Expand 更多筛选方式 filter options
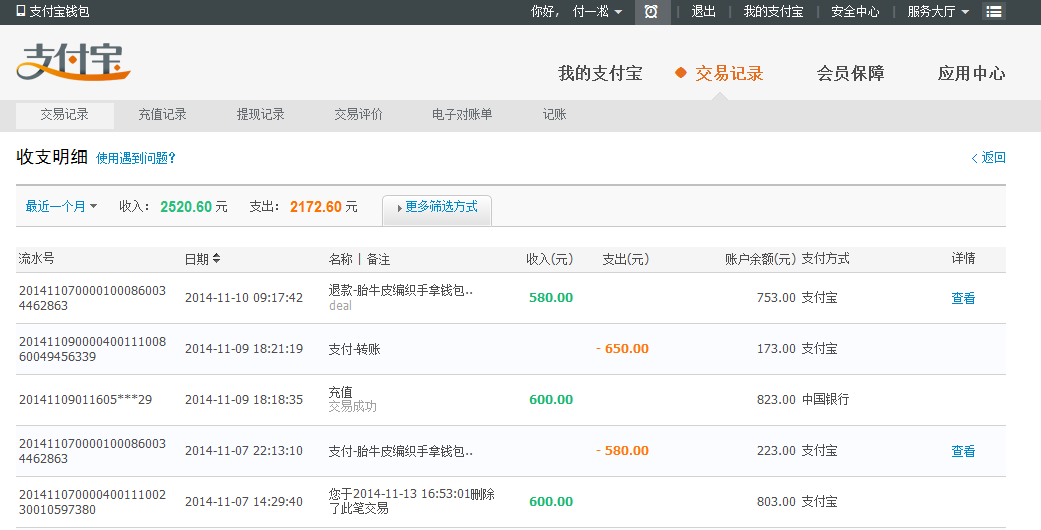 pyautogui.click(x=437, y=207)
